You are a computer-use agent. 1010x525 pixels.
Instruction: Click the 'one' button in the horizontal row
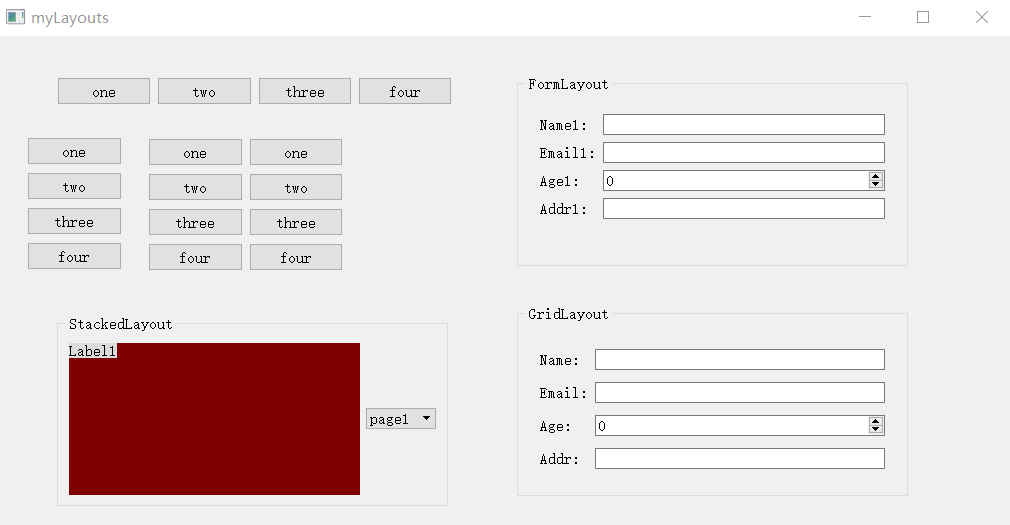[104, 91]
